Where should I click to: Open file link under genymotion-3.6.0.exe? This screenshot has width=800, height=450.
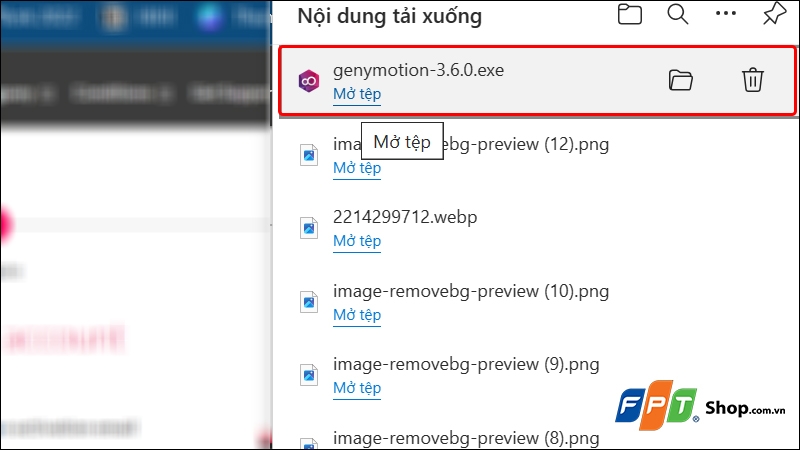[357, 94]
